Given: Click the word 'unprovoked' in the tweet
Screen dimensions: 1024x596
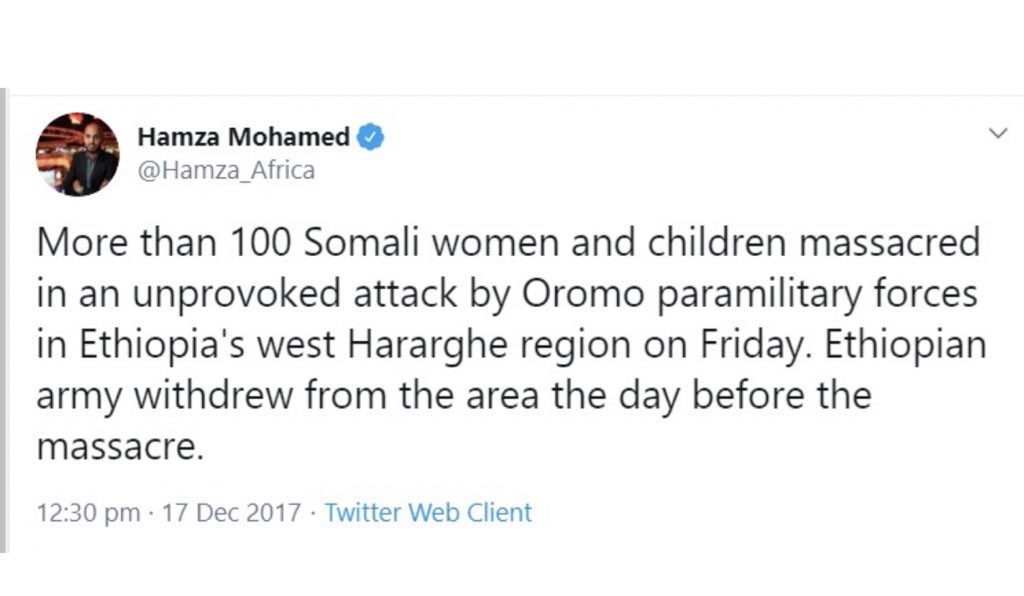Looking at the screenshot, I should 236,295.
